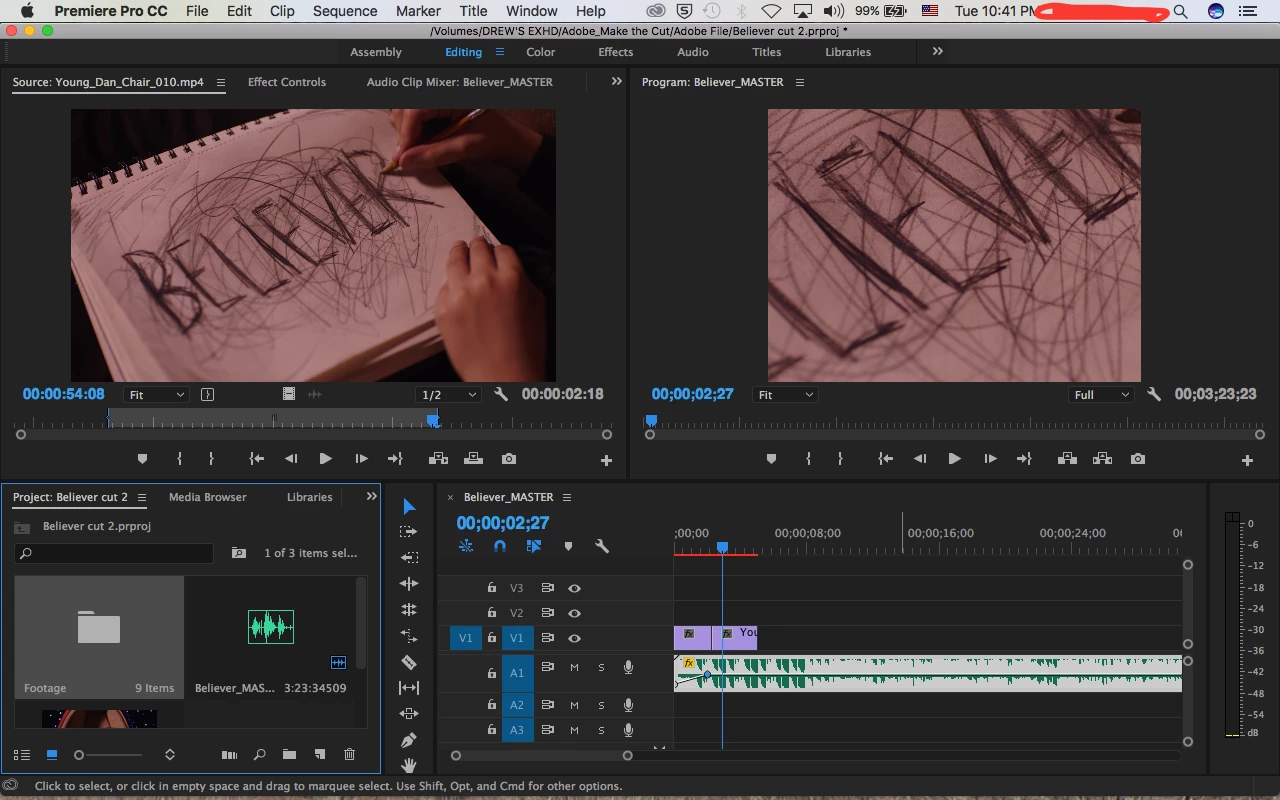The image size is (1280, 800).
Task: Click Project panel search field
Action: coord(114,553)
